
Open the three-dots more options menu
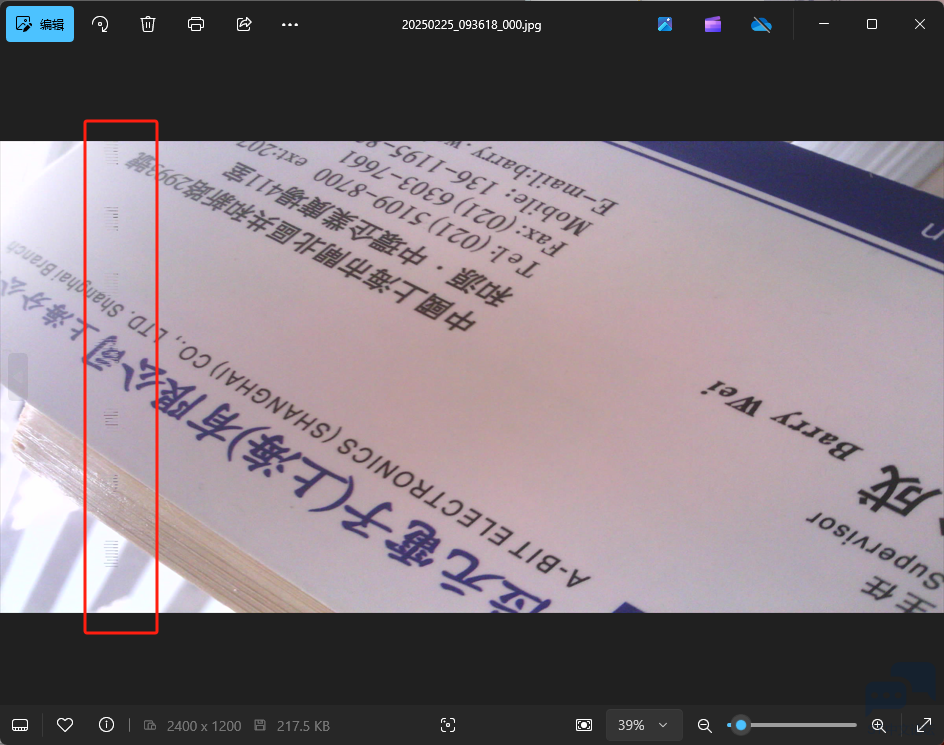click(290, 25)
